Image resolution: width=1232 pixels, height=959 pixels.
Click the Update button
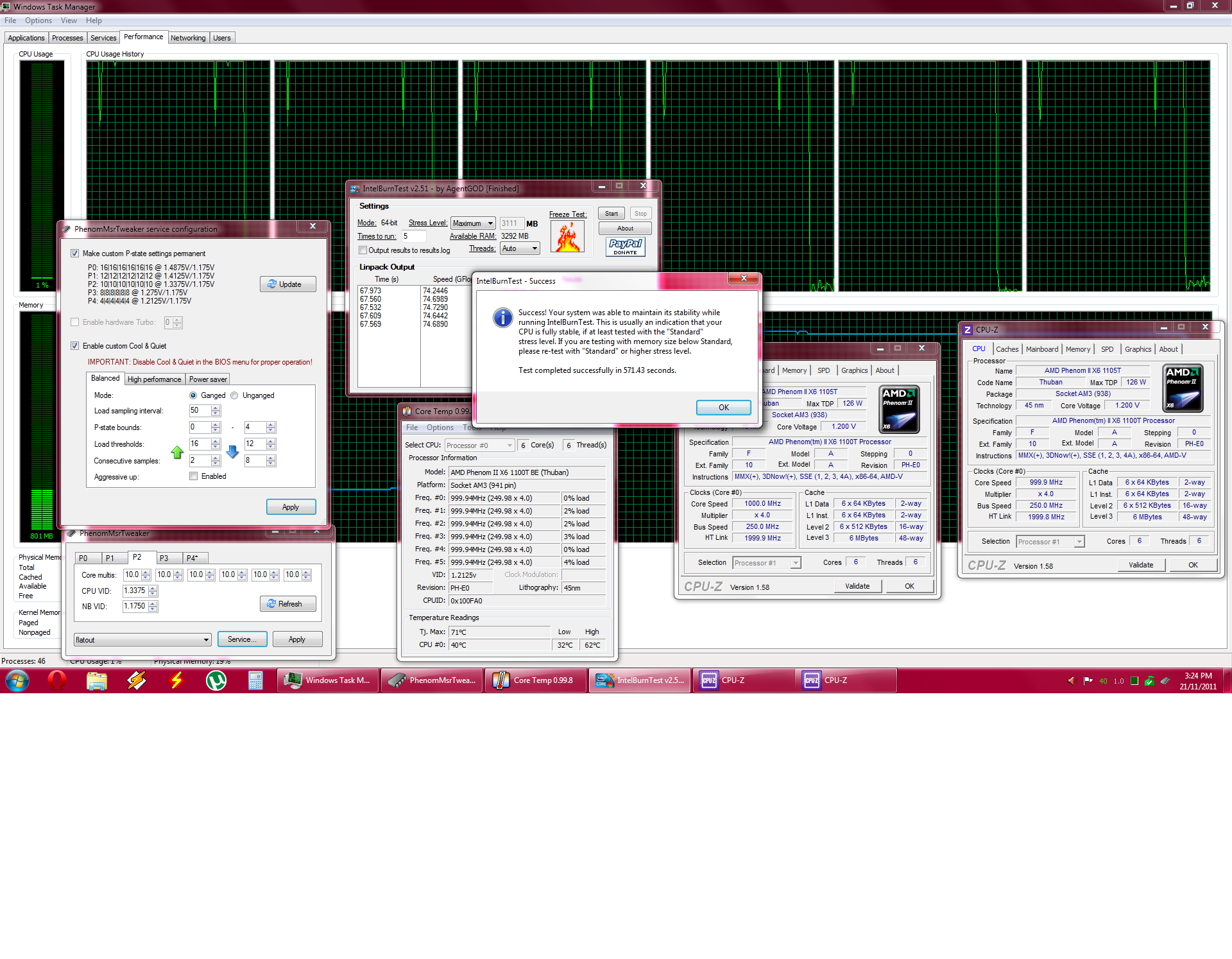tap(288, 284)
